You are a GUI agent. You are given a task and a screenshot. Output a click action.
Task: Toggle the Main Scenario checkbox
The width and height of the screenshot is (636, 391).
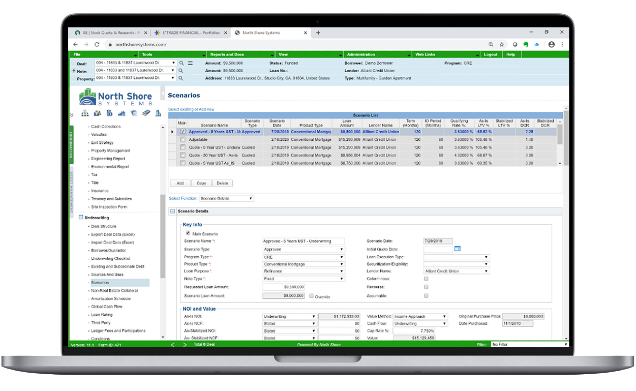[x=188, y=233]
